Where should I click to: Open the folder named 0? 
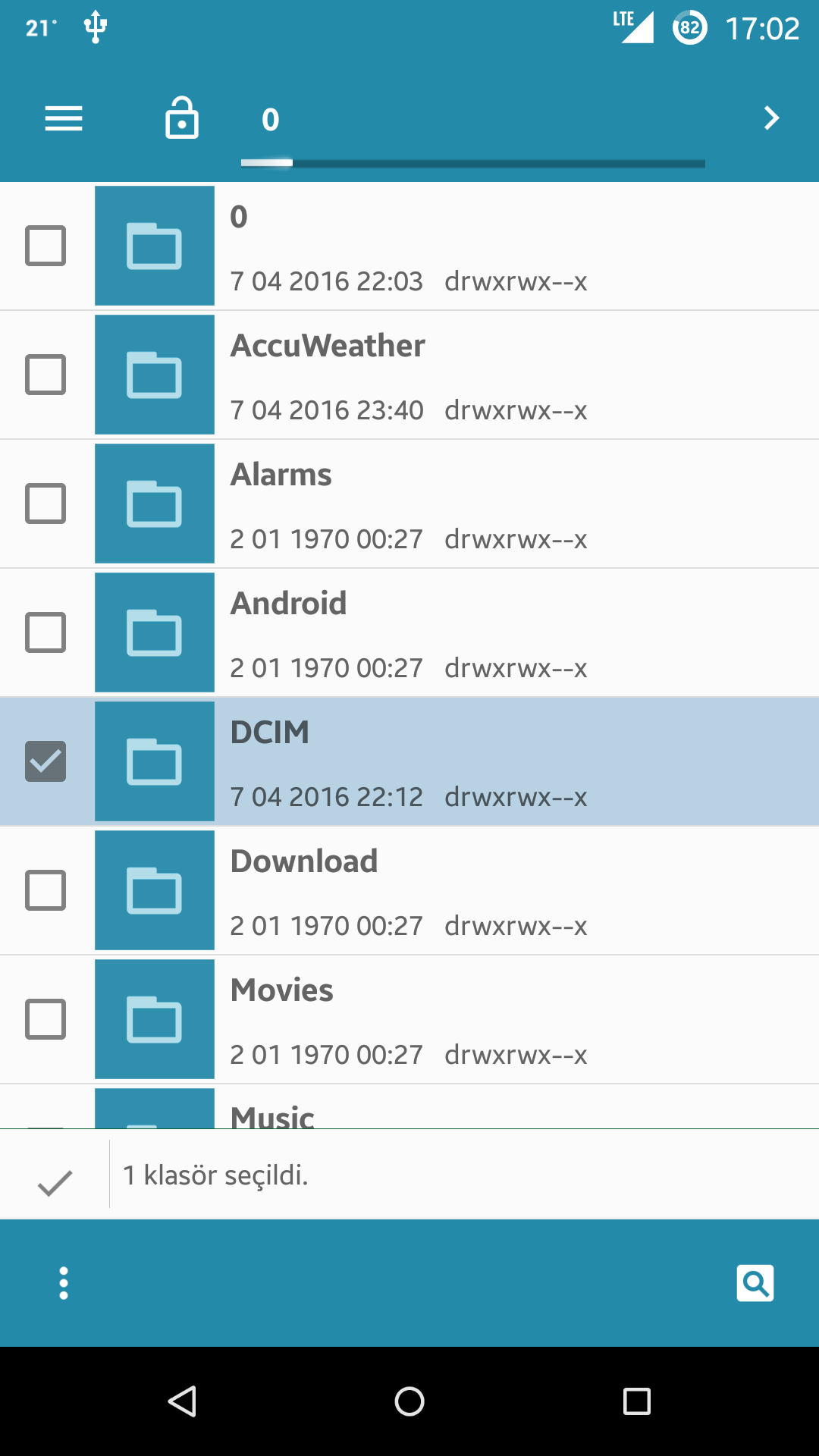409,246
